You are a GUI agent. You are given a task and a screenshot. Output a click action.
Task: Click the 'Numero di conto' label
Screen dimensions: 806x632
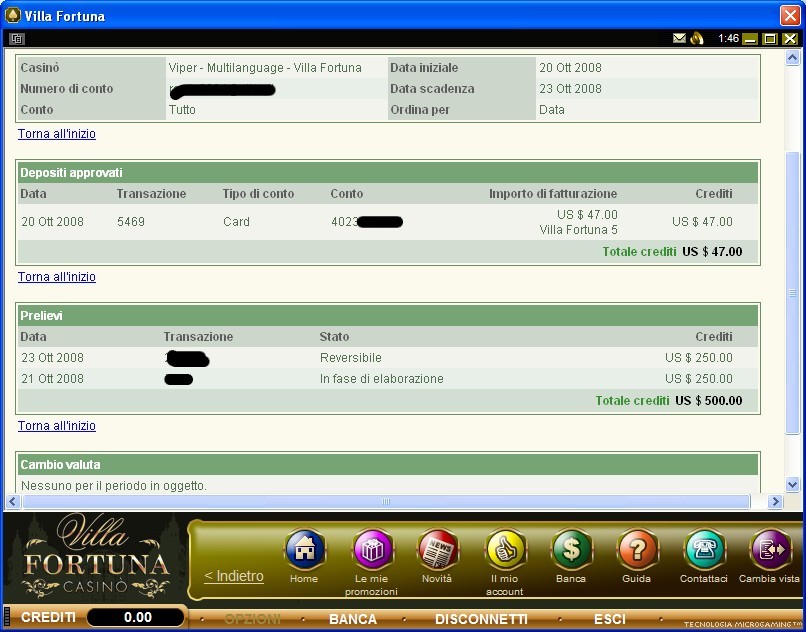[x=67, y=89]
